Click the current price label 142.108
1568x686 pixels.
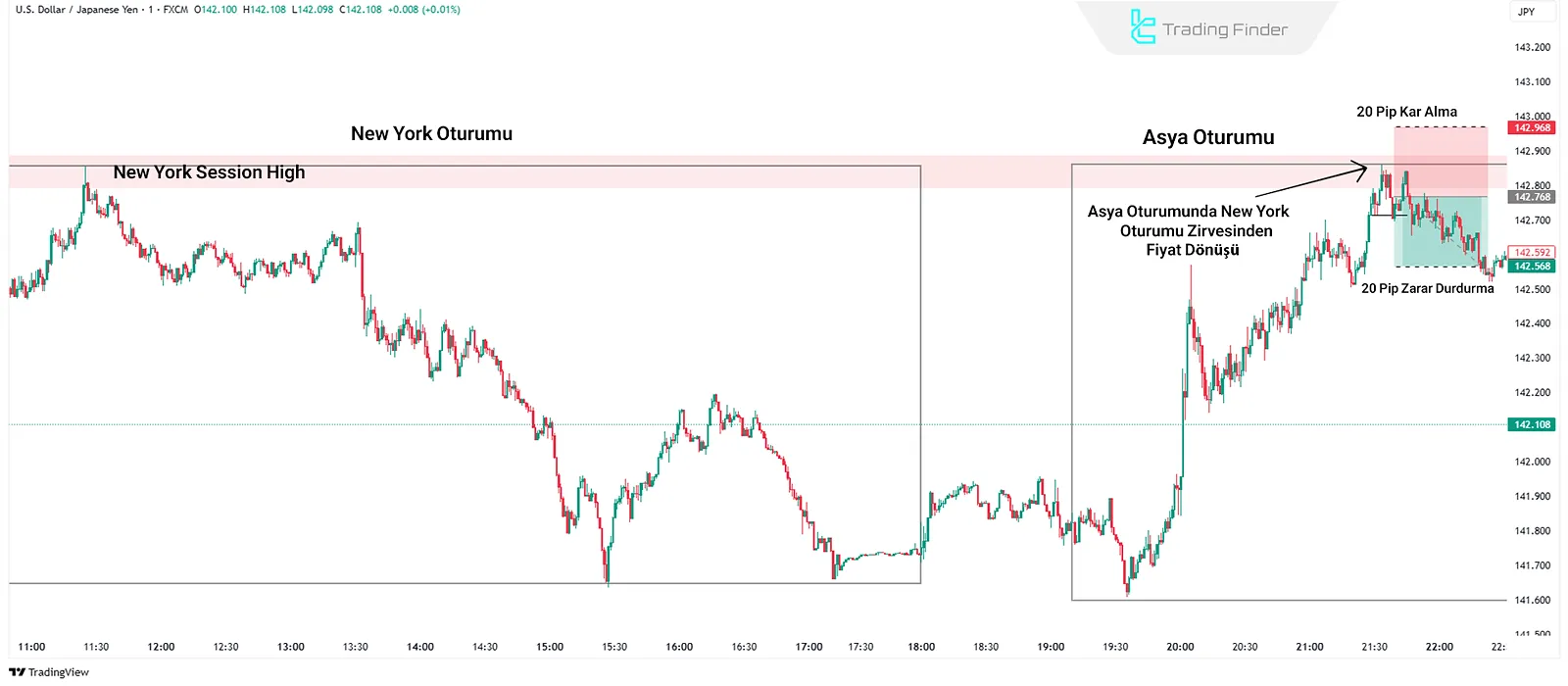(1532, 424)
